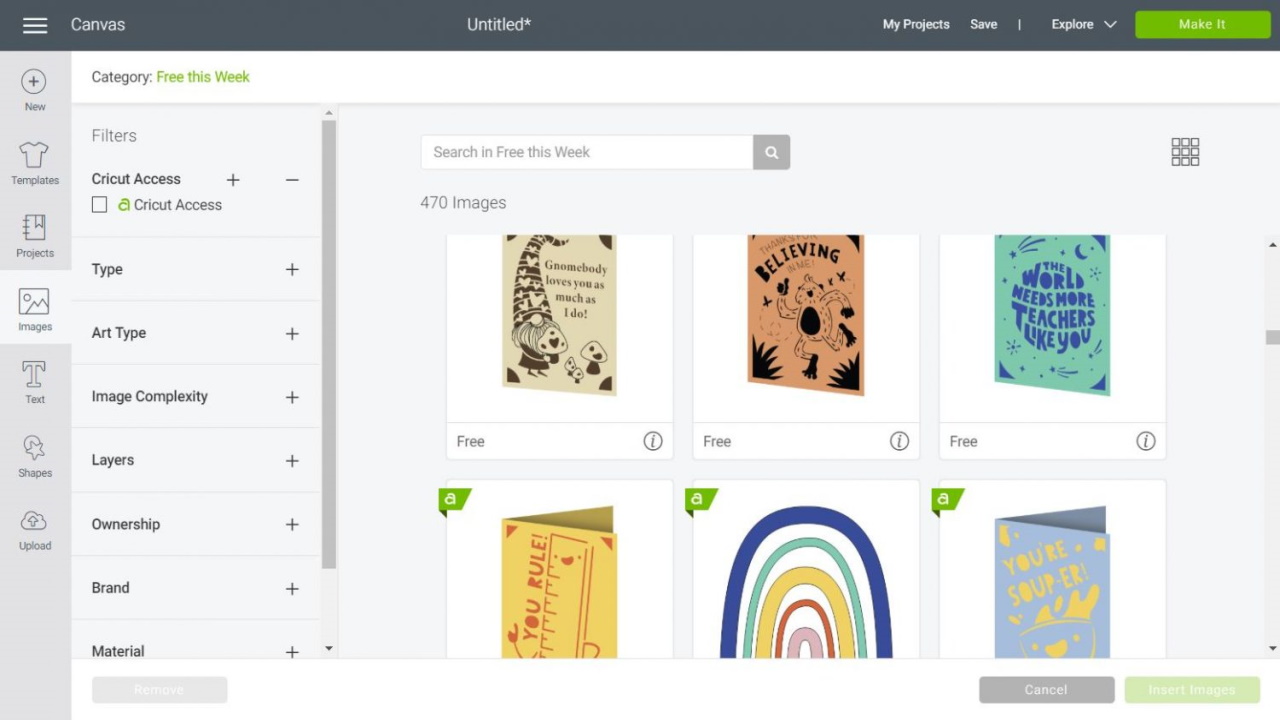Viewport: 1280px width, 720px height.
Task: Click the search magnifier button
Action: point(770,152)
